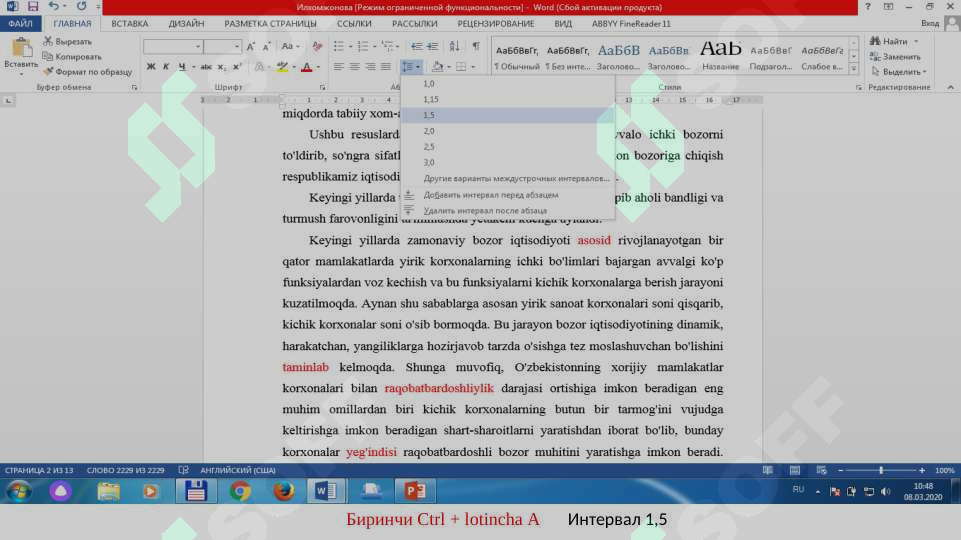Increase paragraph indent
The height and width of the screenshot is (540, 961).
point(432,47)
